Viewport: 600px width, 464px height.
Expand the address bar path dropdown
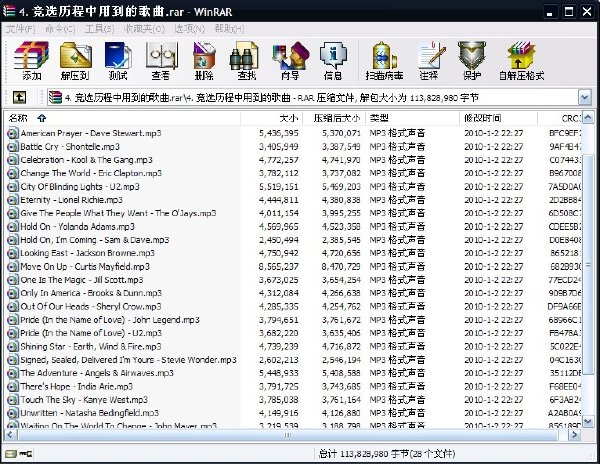(x=584, y=98)
